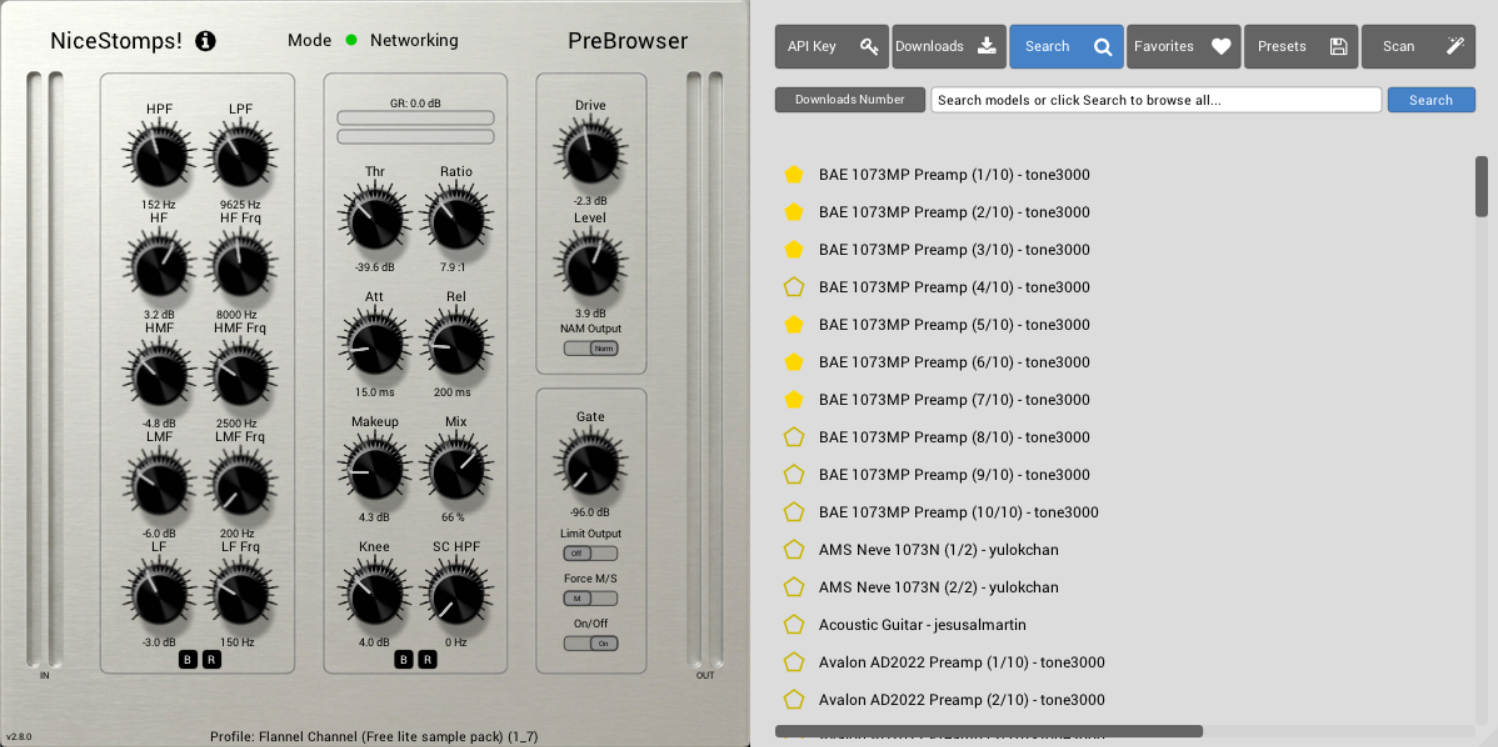This screenshot has height=747, width=1498.
Task: Add BAE 1073MP Preamp (4/10) to favorites
Action: pos(794,287)
